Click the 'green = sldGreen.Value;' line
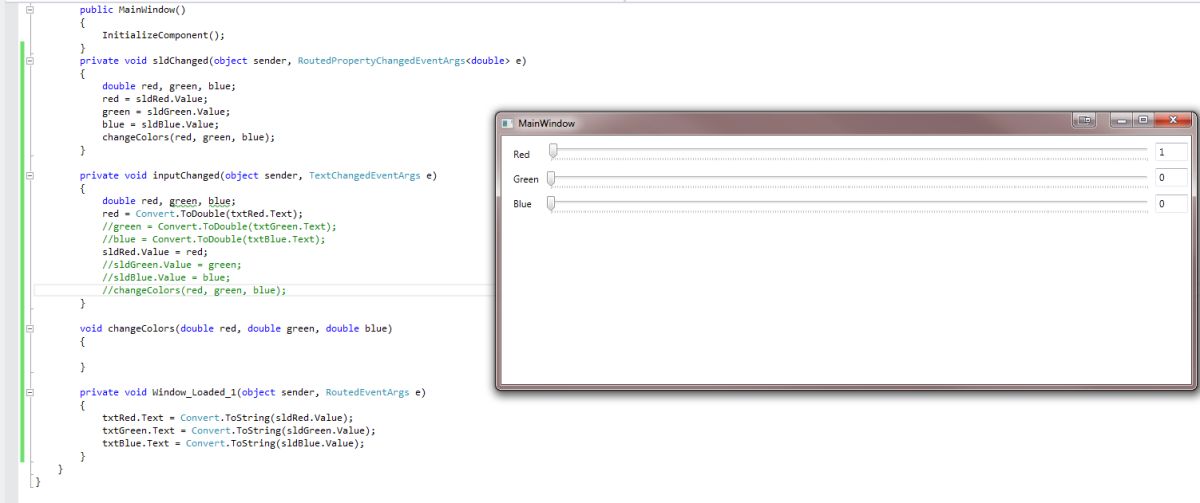The width and height of the screenshot is (1200, 503). pos(166,112)
